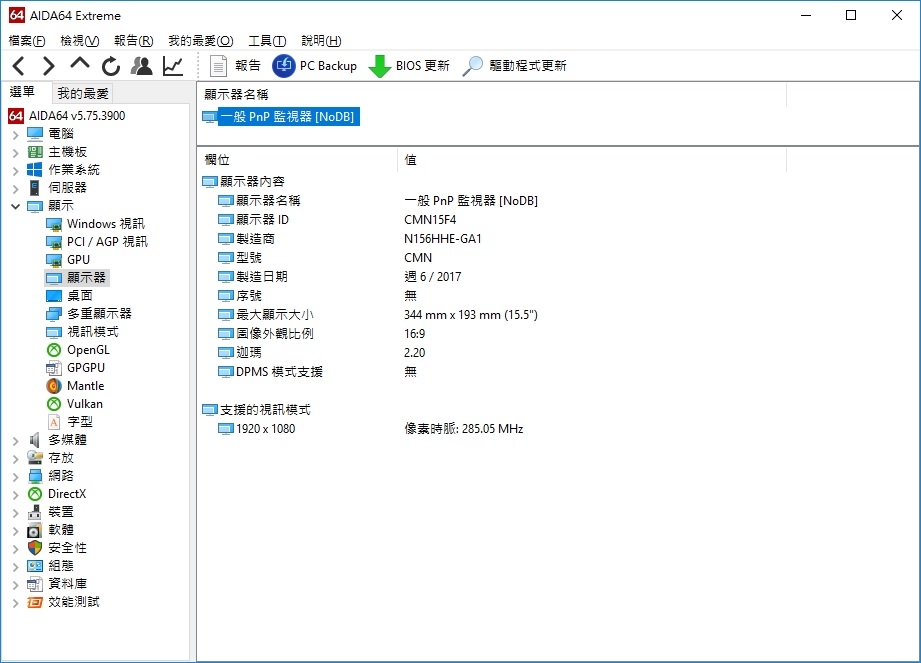Open the 報告 report button

pyautogui.click(x=236, y=66)
